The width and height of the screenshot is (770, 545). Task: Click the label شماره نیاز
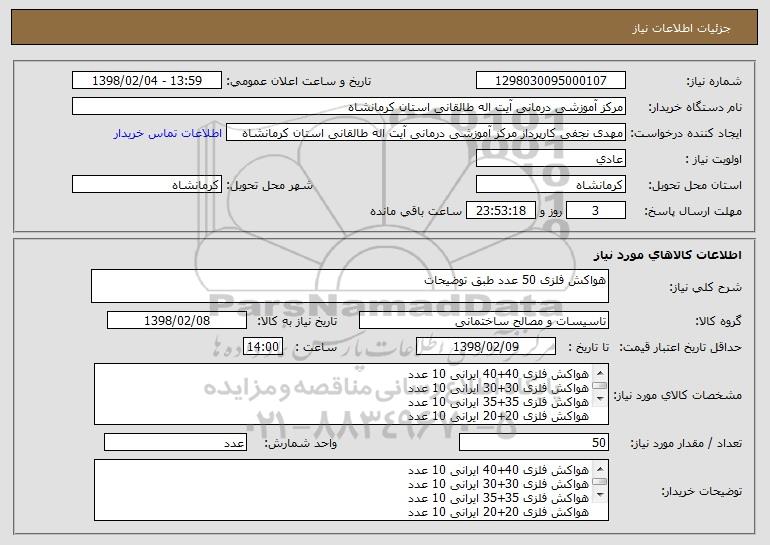714,81
